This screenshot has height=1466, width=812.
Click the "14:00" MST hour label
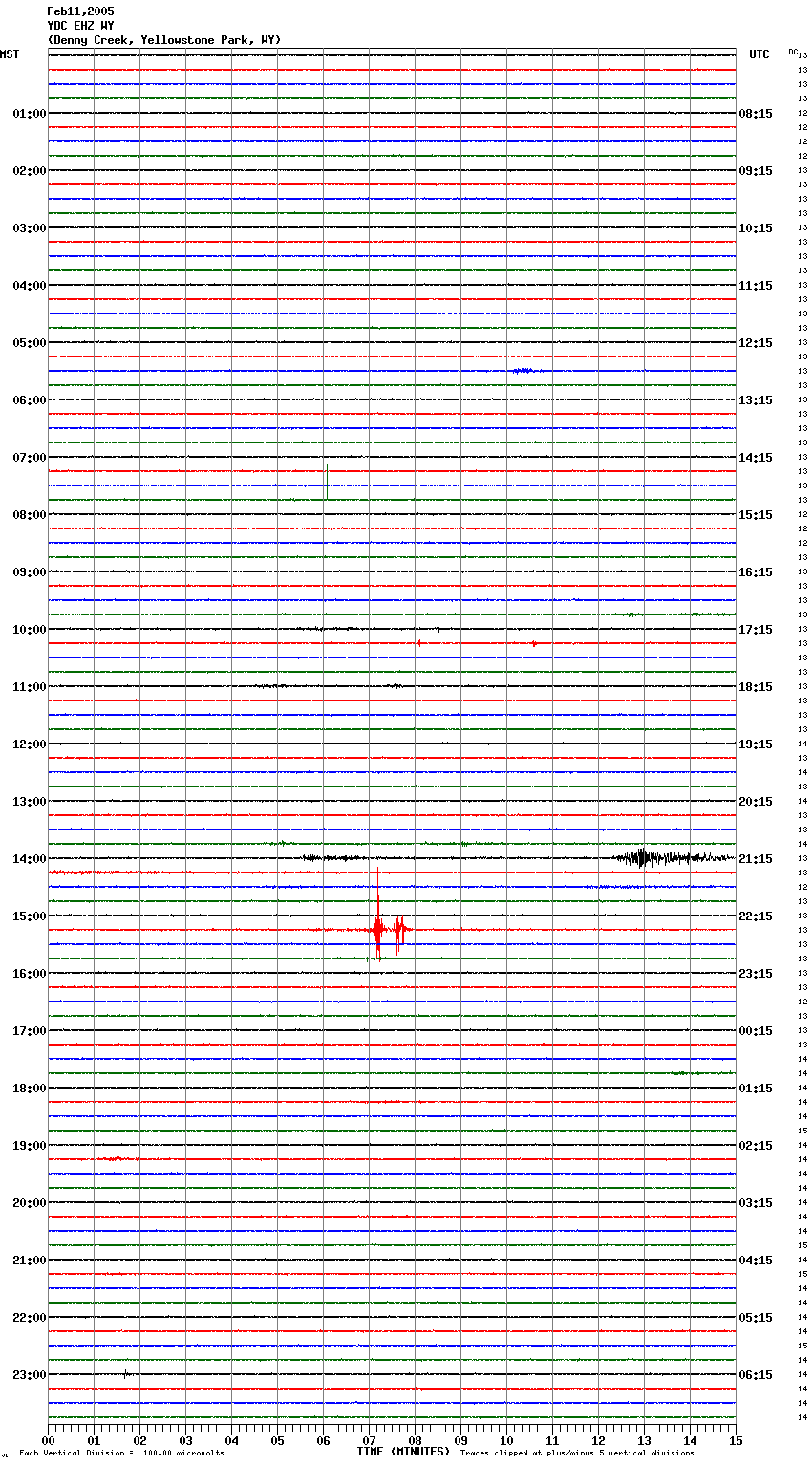click(29, 859)
